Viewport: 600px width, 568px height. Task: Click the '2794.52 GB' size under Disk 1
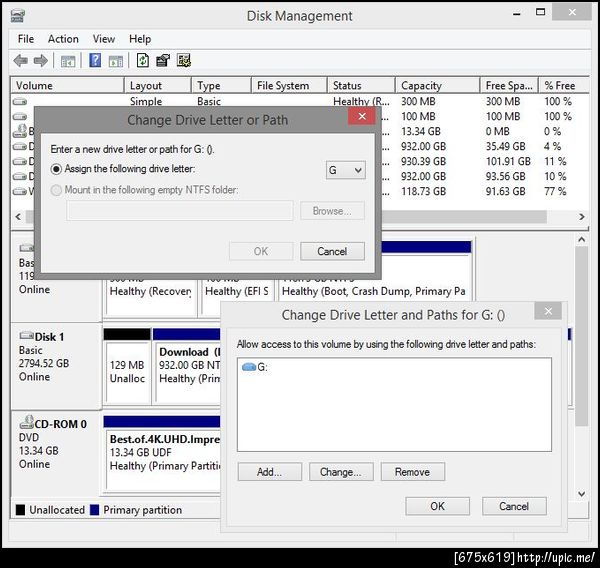[x=44, y=363]
